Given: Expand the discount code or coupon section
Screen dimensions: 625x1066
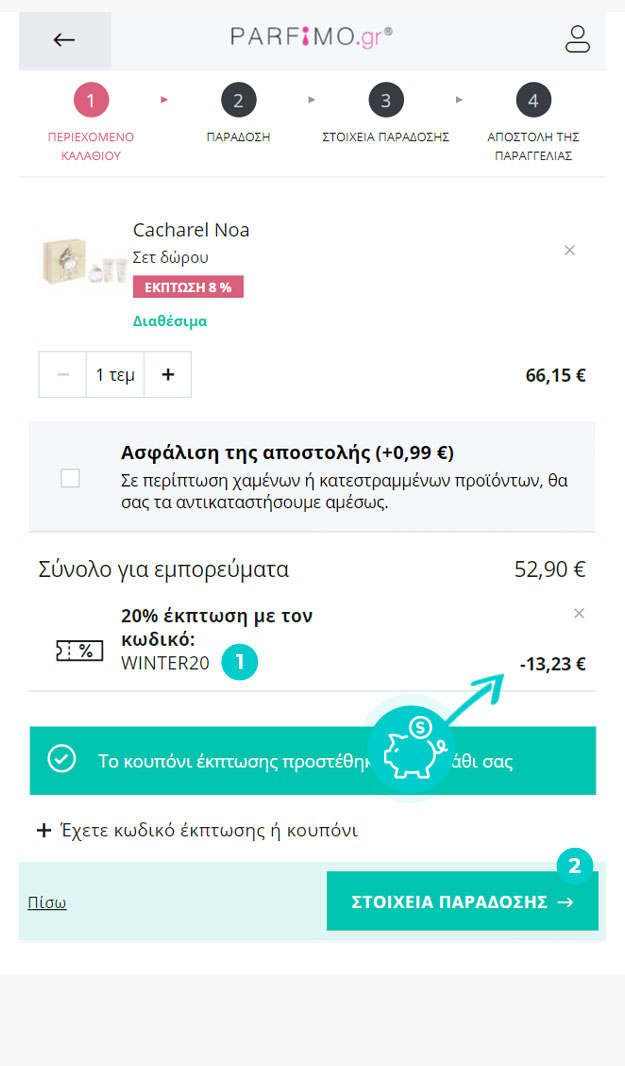Looking at the screenshot, I should click(x=197, y=830).
